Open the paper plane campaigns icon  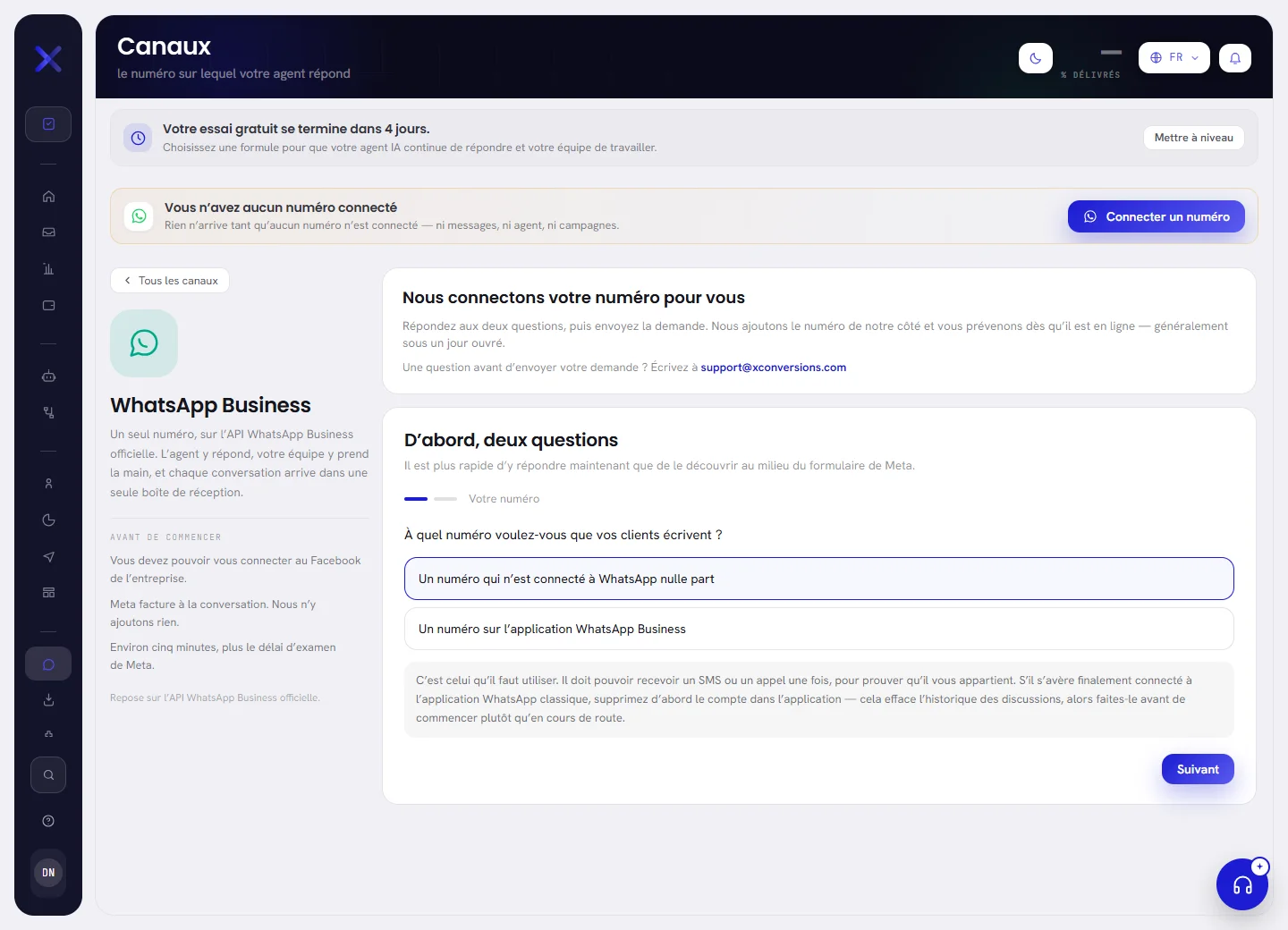[x=48, y=556]
